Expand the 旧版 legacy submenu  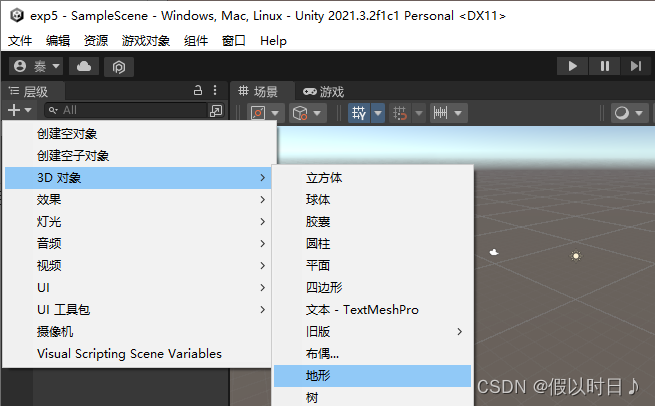coord(373,332)
